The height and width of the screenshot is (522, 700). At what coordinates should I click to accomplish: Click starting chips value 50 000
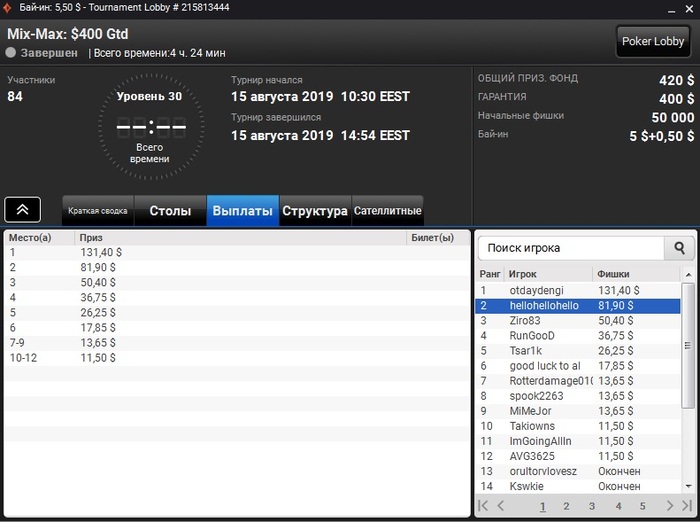pos(673,117)
